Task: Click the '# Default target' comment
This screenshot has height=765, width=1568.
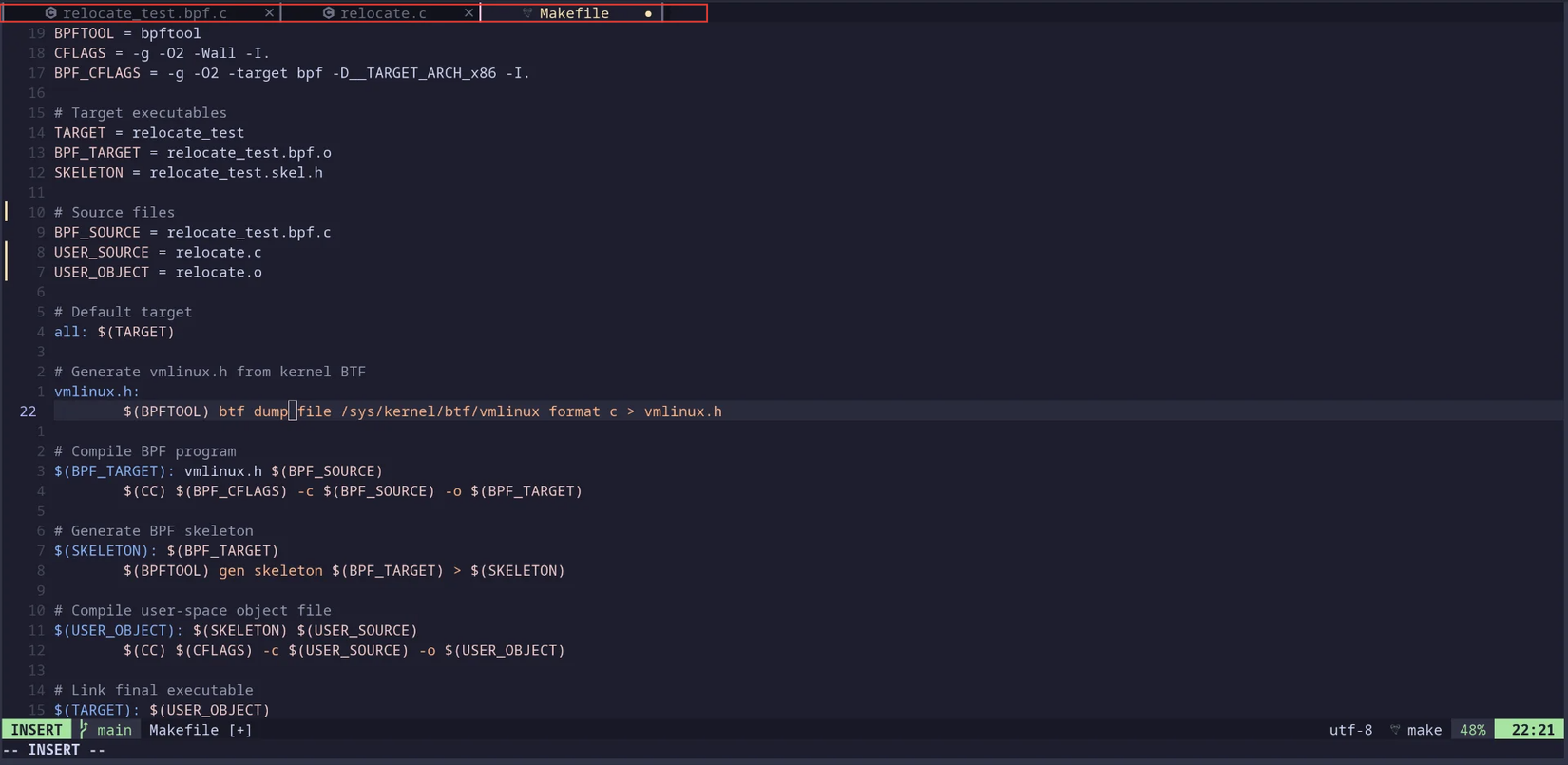Action: tap(123, 312)
